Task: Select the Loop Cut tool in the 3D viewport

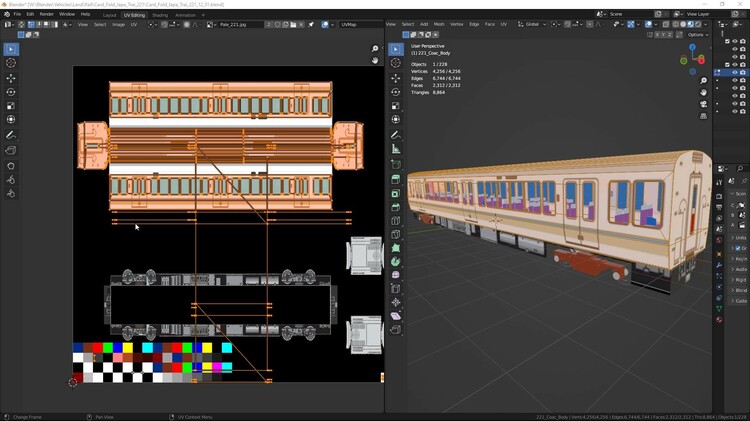Action: 396,221
